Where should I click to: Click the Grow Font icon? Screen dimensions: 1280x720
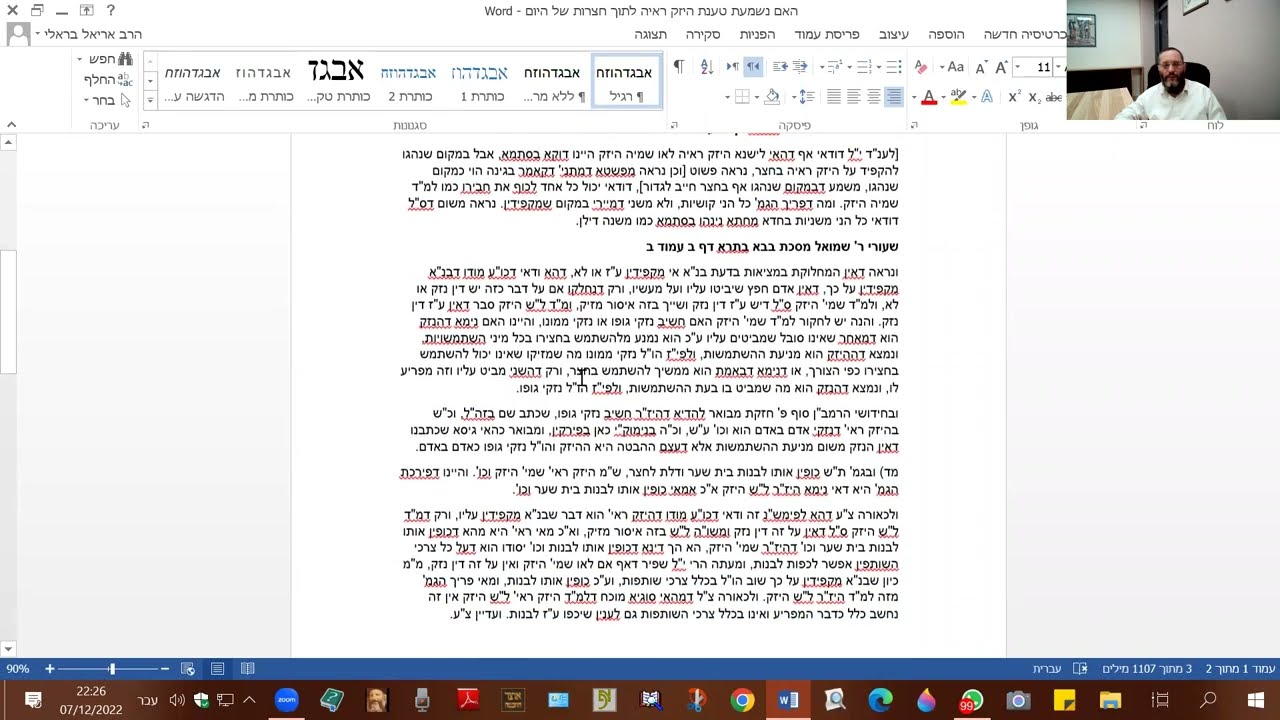[x=1000, y=67]
